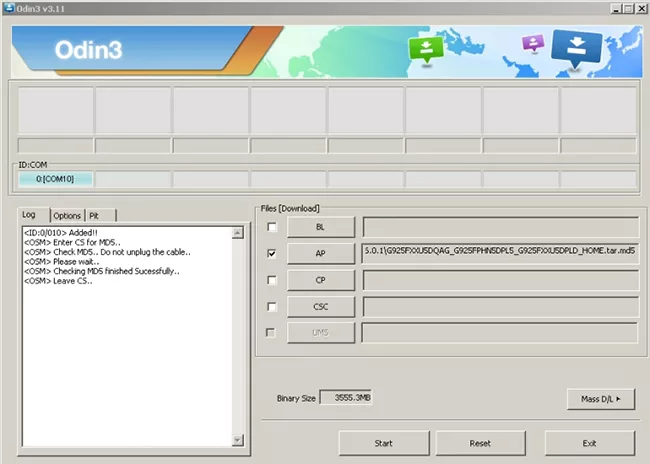Click the purple transfer bubble icon in banner
Screen dimensions: 650x464
pos(532,43)
